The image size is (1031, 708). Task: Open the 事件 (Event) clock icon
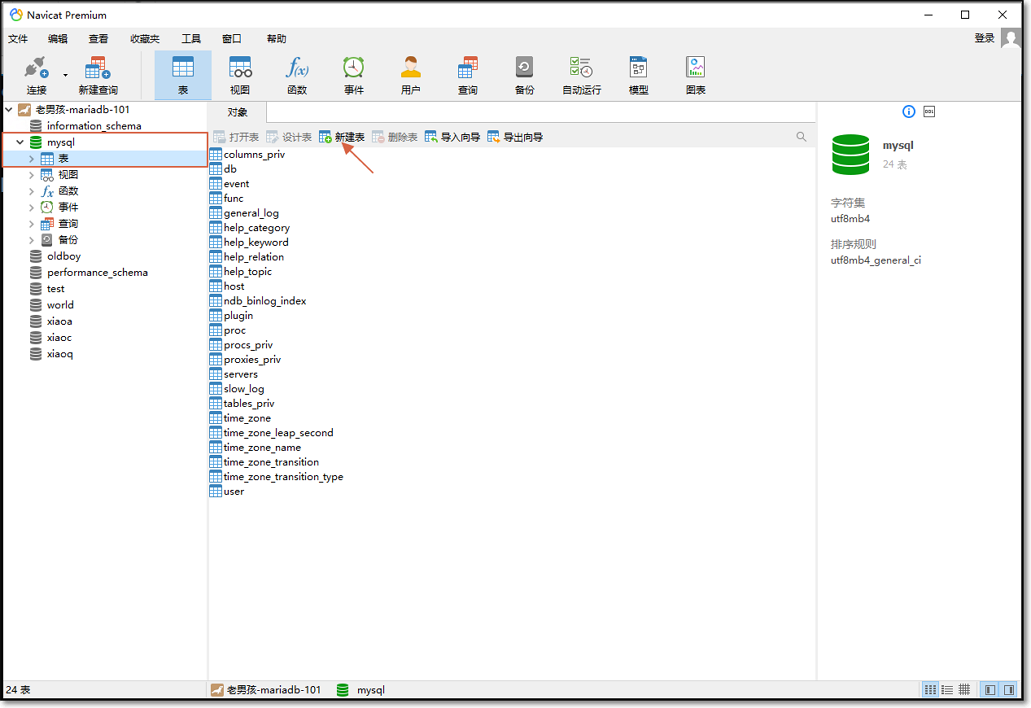(x=354, y=75)
